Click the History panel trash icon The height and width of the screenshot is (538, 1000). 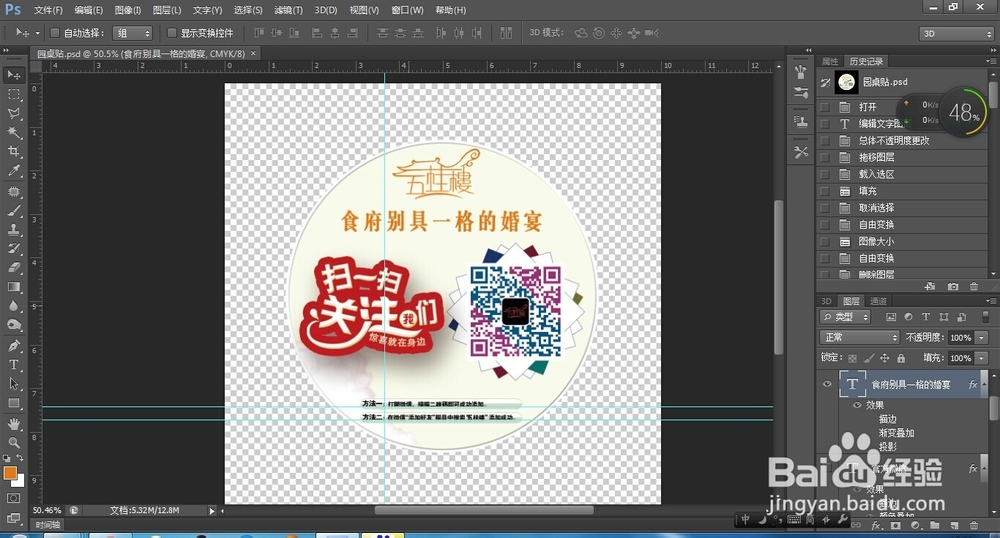974,287
